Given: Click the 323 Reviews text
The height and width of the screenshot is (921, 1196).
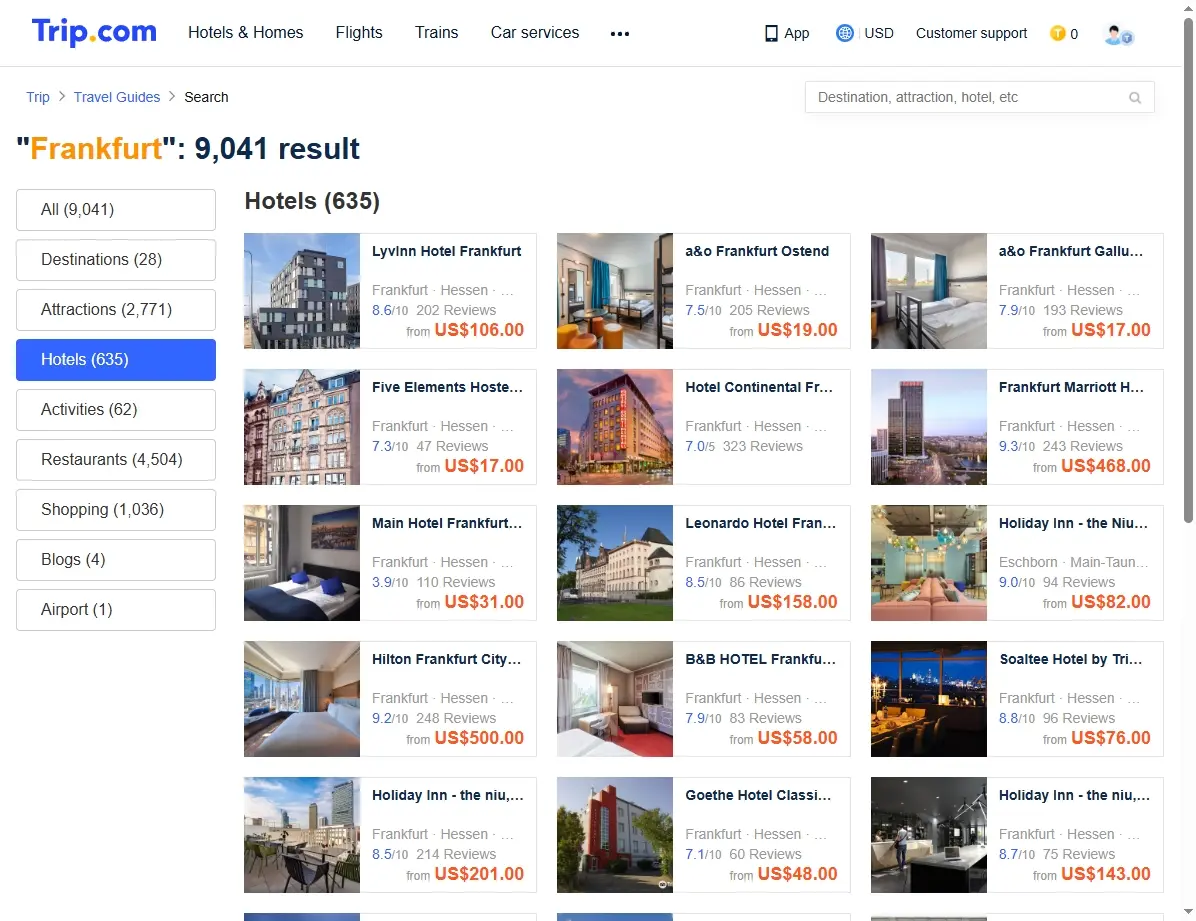Looking at the screenshot, I should pos(763,446).
